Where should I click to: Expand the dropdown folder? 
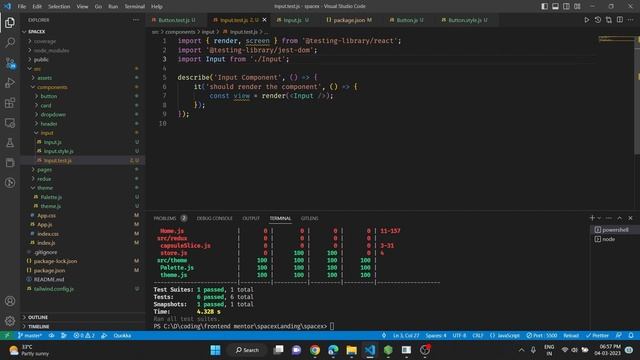pos(83,115)
